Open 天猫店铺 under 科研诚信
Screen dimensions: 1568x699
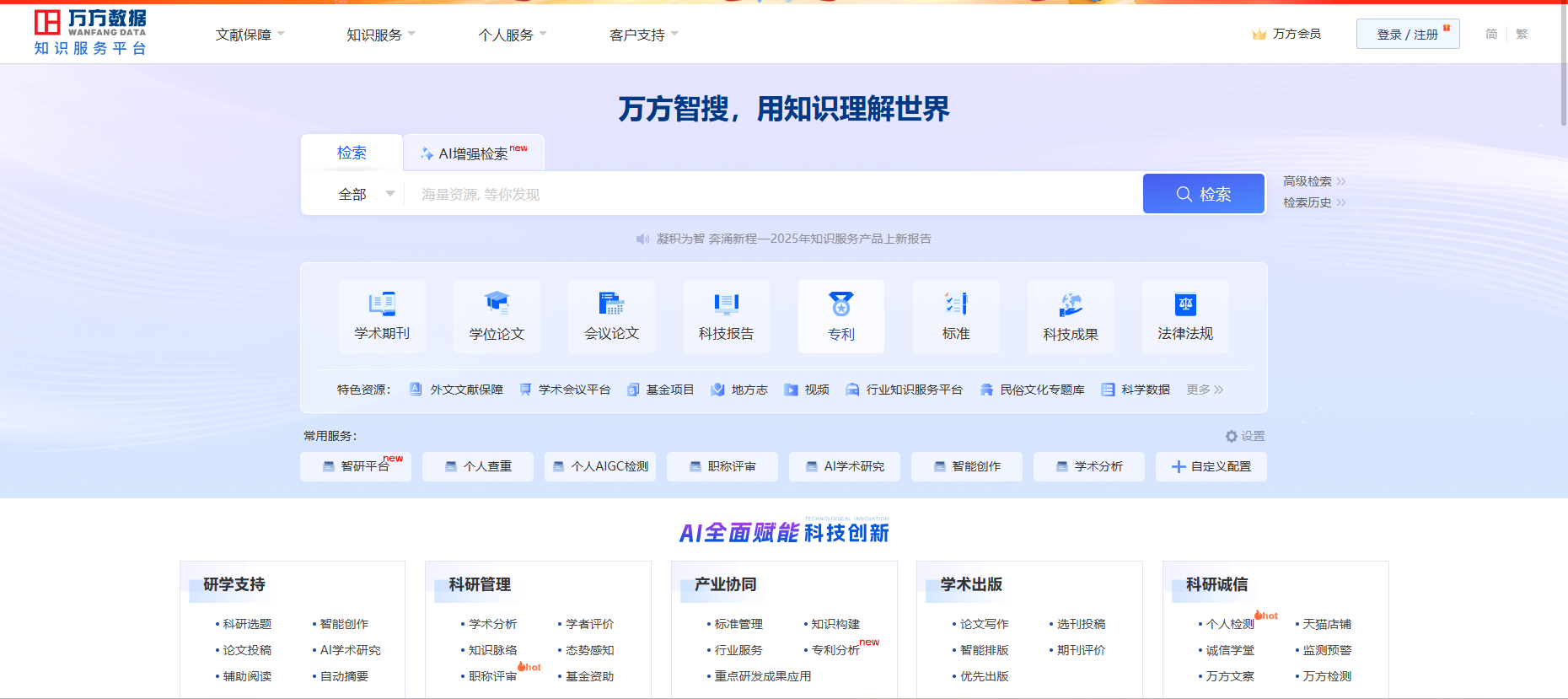pyautogui.click(x=1327, y=624)
